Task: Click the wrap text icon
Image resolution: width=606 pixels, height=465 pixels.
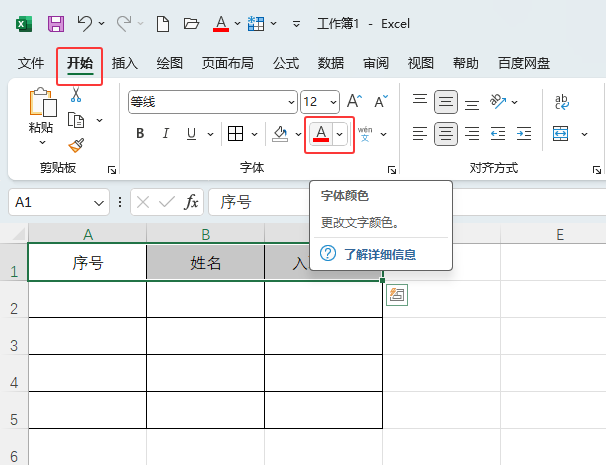Action: pos(562,102)
